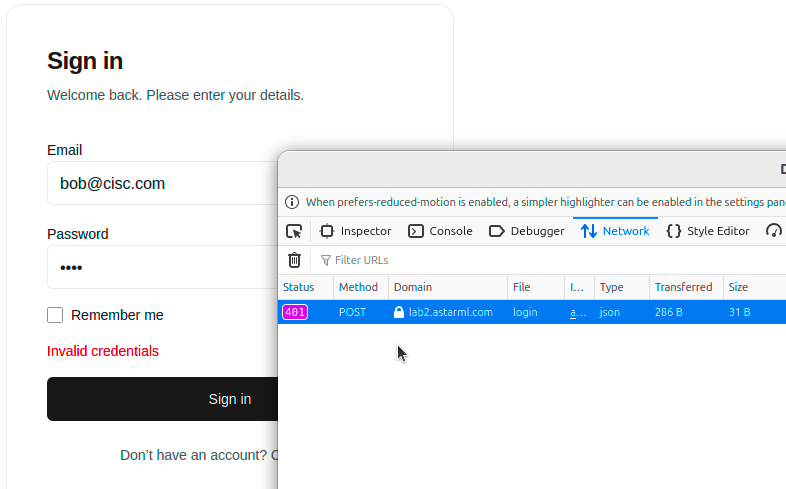Pick an element with the DevTools picker icon
786x489 pixels.
click(294, 231)
